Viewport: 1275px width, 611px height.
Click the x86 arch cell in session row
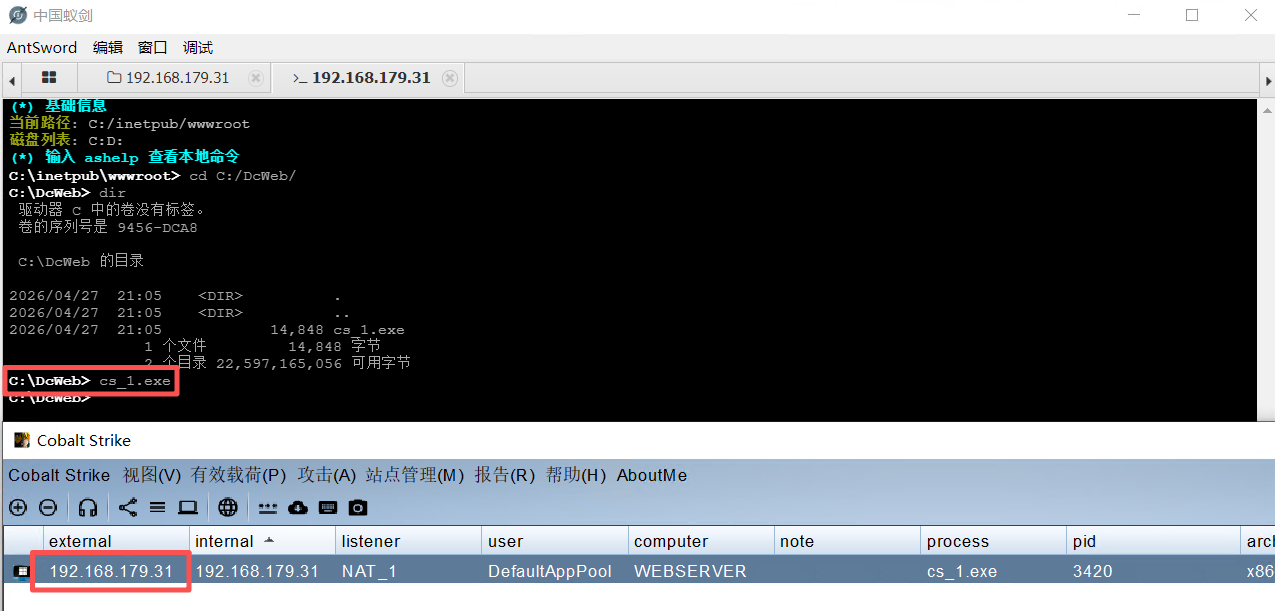1259,571
